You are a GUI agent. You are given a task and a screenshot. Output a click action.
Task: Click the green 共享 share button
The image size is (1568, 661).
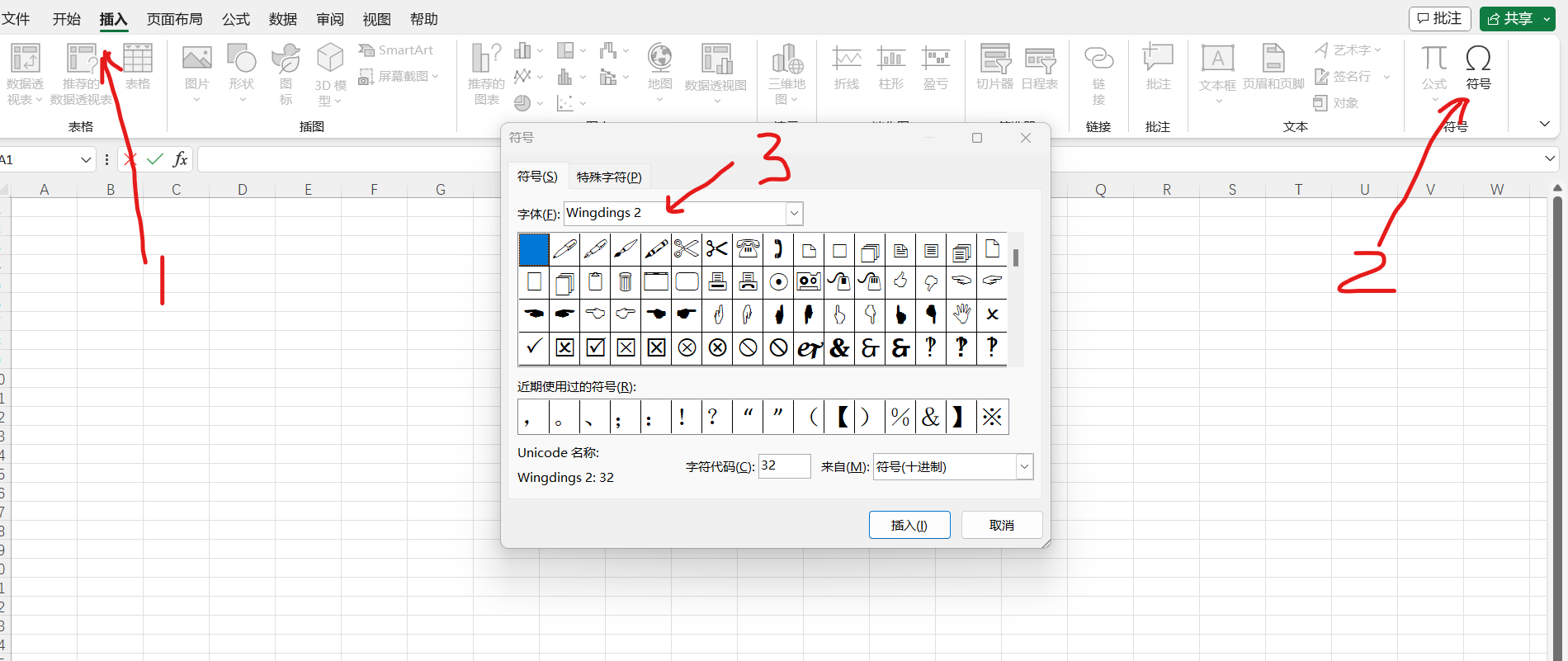pos(1518,18)
